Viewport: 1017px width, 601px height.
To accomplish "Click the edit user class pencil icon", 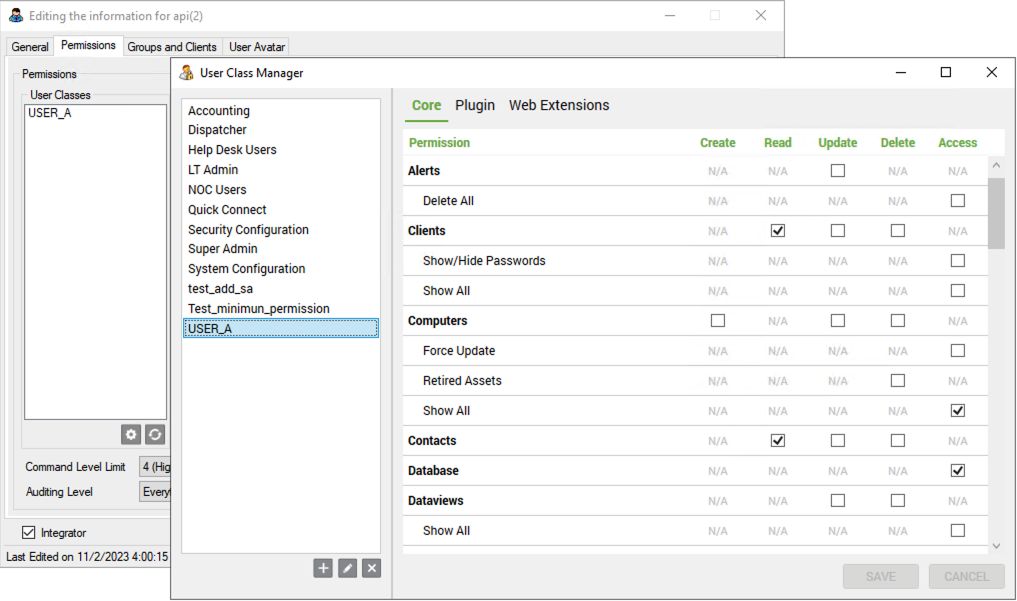I will click(347, 568).
